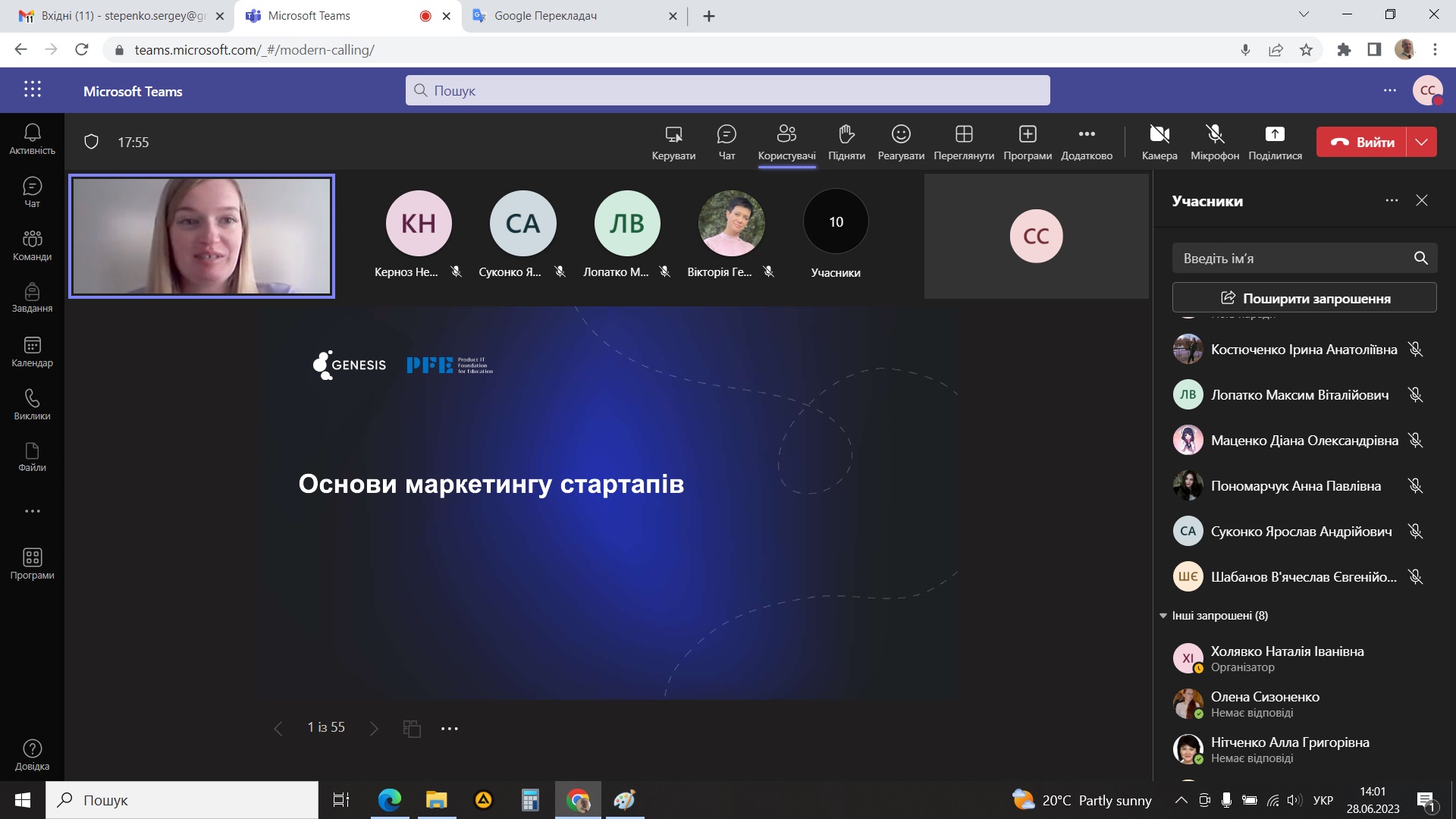Open Calls in the left sidebar

point(32,405)
